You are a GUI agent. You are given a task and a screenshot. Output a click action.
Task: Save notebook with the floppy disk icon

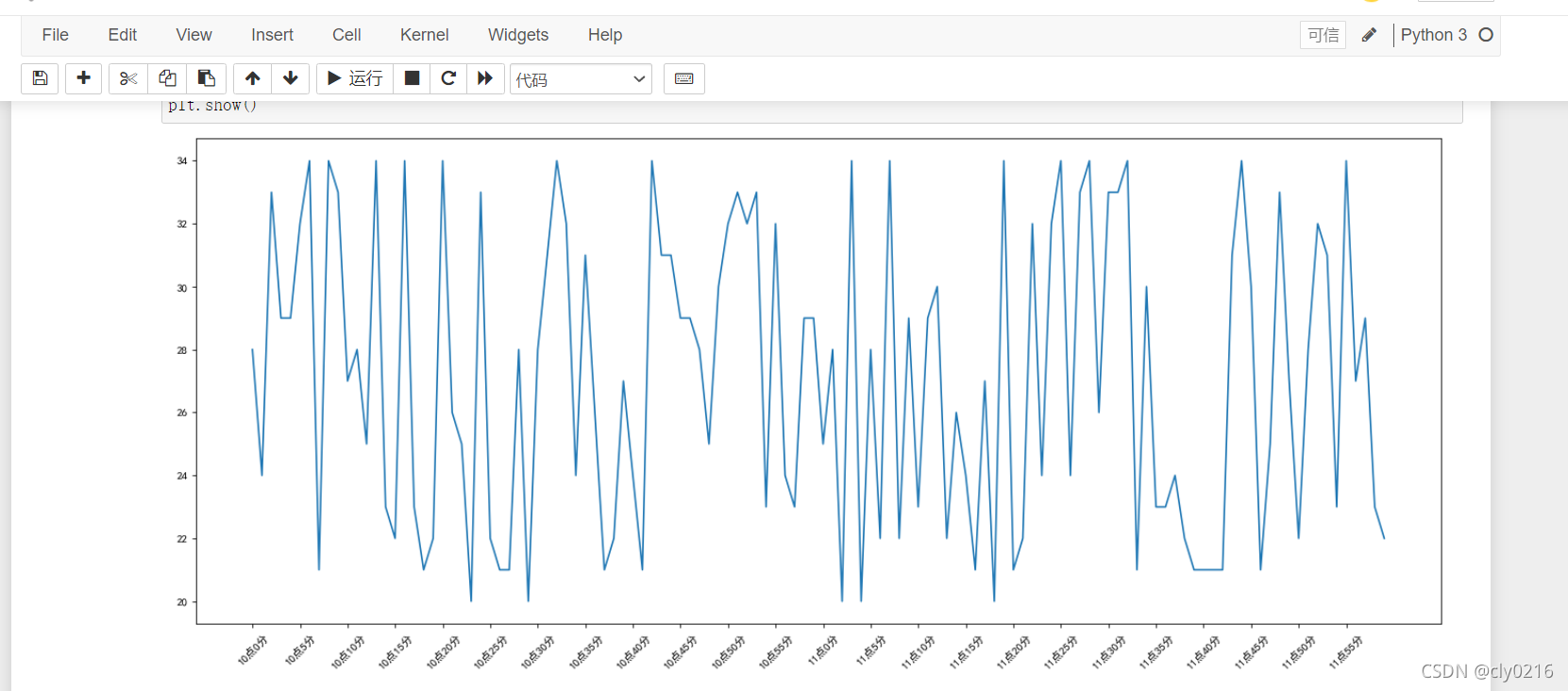tap(40, 78)
